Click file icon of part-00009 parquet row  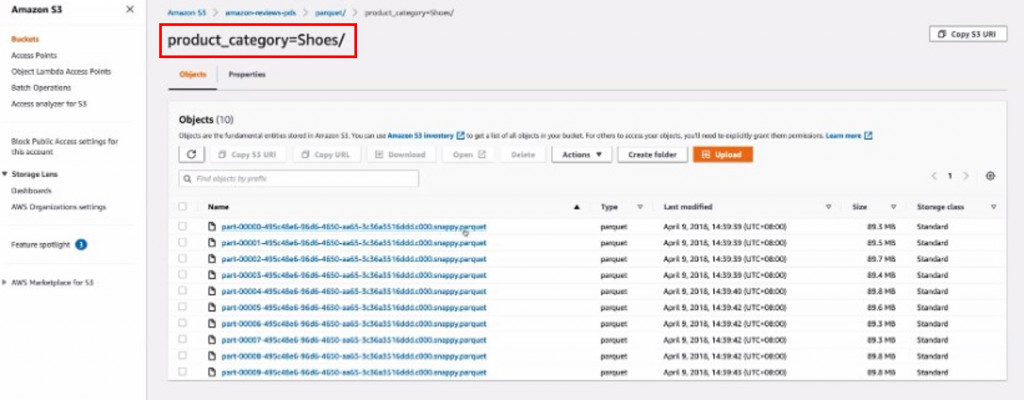[x=212, y=372]
